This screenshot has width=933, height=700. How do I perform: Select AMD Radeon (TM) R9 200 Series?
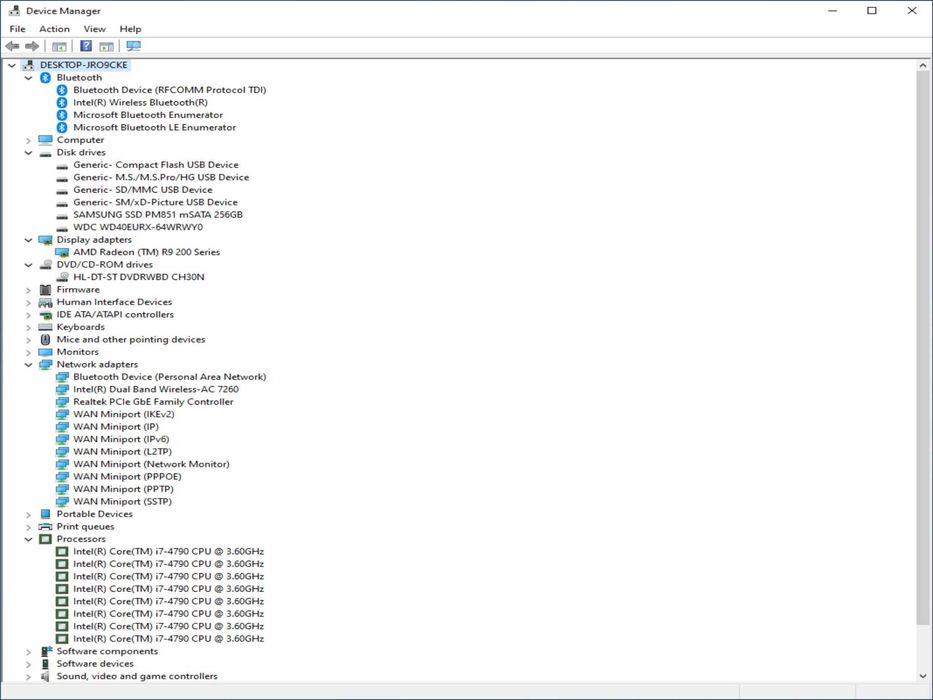[x=146, y=252]
